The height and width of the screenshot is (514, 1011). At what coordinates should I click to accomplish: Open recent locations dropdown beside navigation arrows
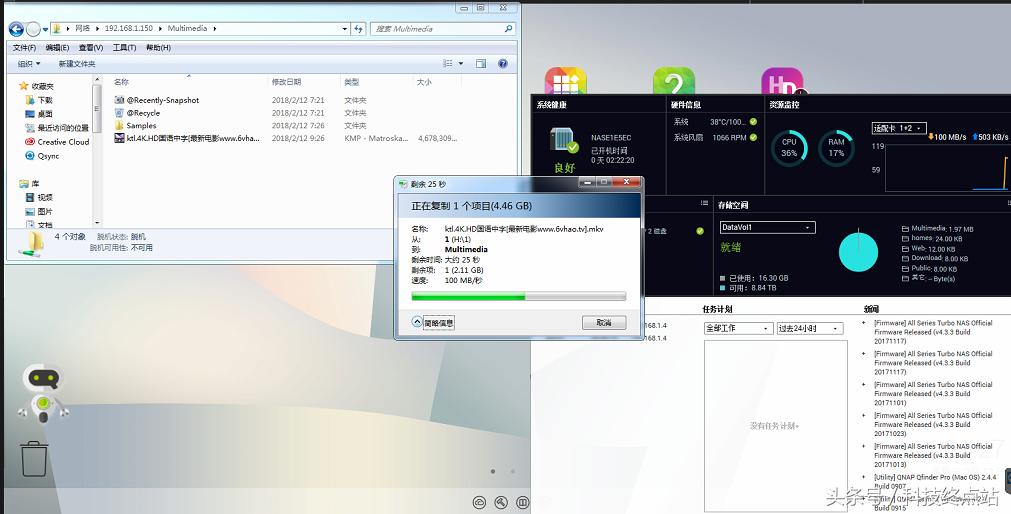pos(45,30)
